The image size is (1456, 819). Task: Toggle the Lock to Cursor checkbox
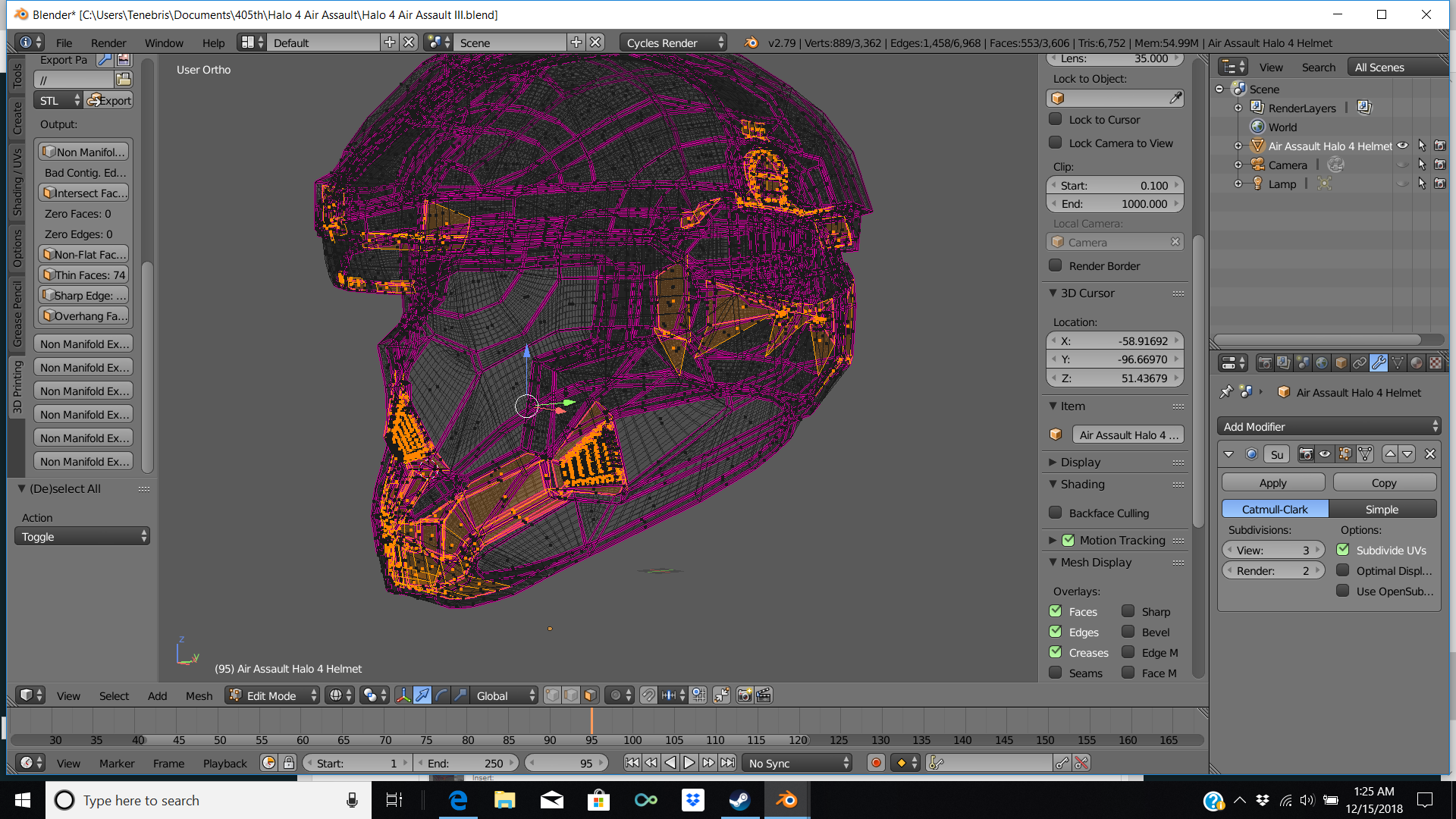pos(1055,119)
